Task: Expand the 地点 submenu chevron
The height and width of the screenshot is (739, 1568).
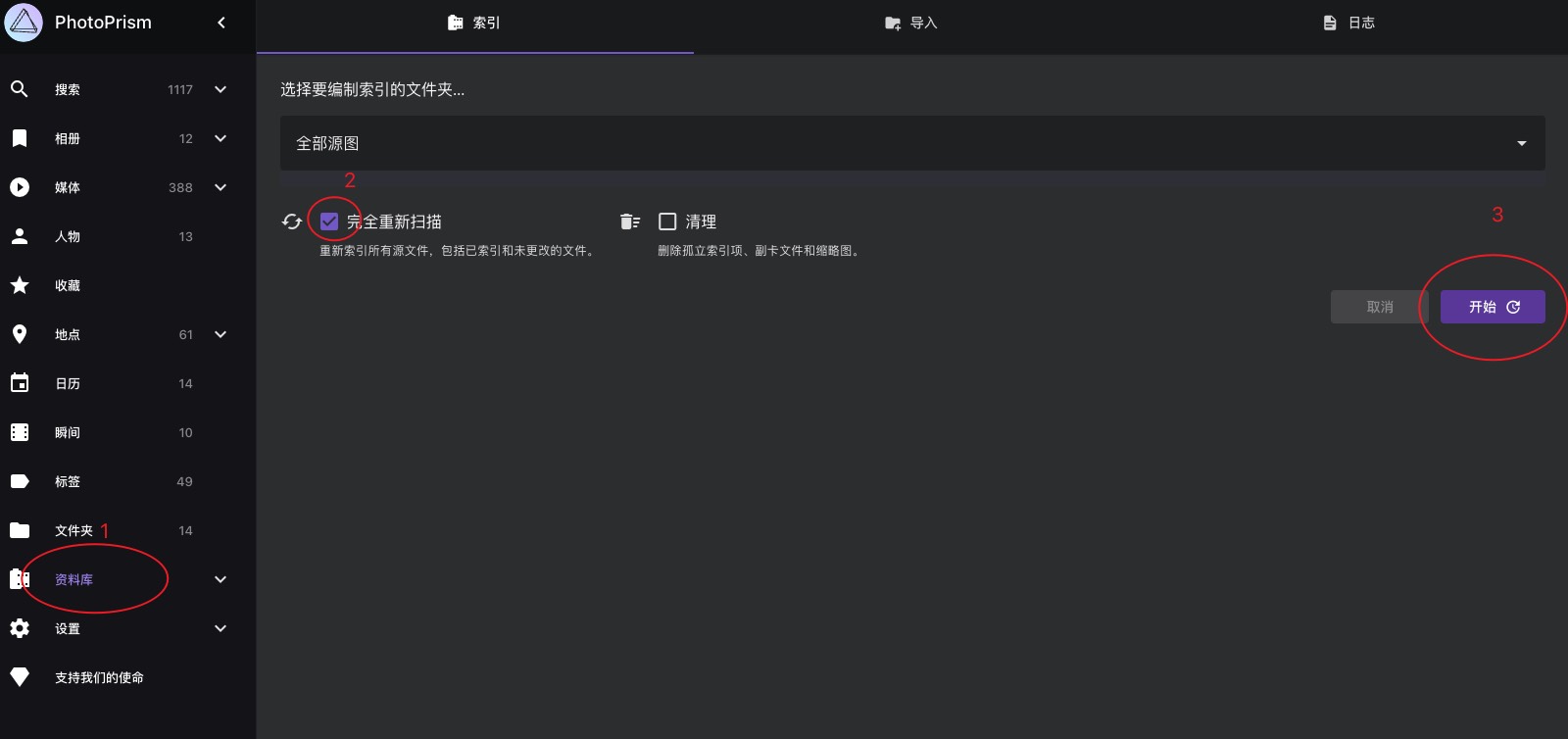Action: coord(220,334)
